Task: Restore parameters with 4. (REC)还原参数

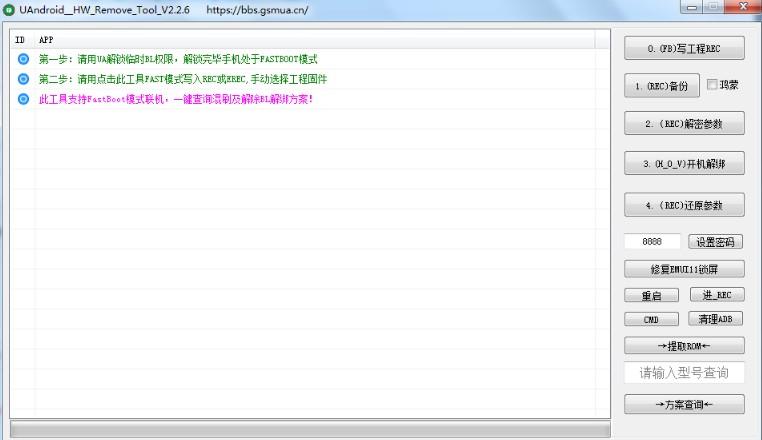Action: 684,204
